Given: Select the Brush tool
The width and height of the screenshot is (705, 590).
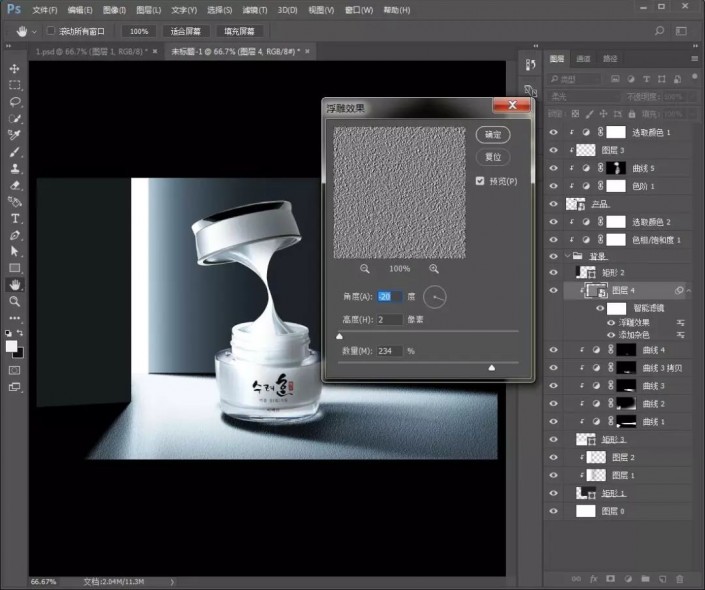Looking at the screenshot, I should 15,152.
